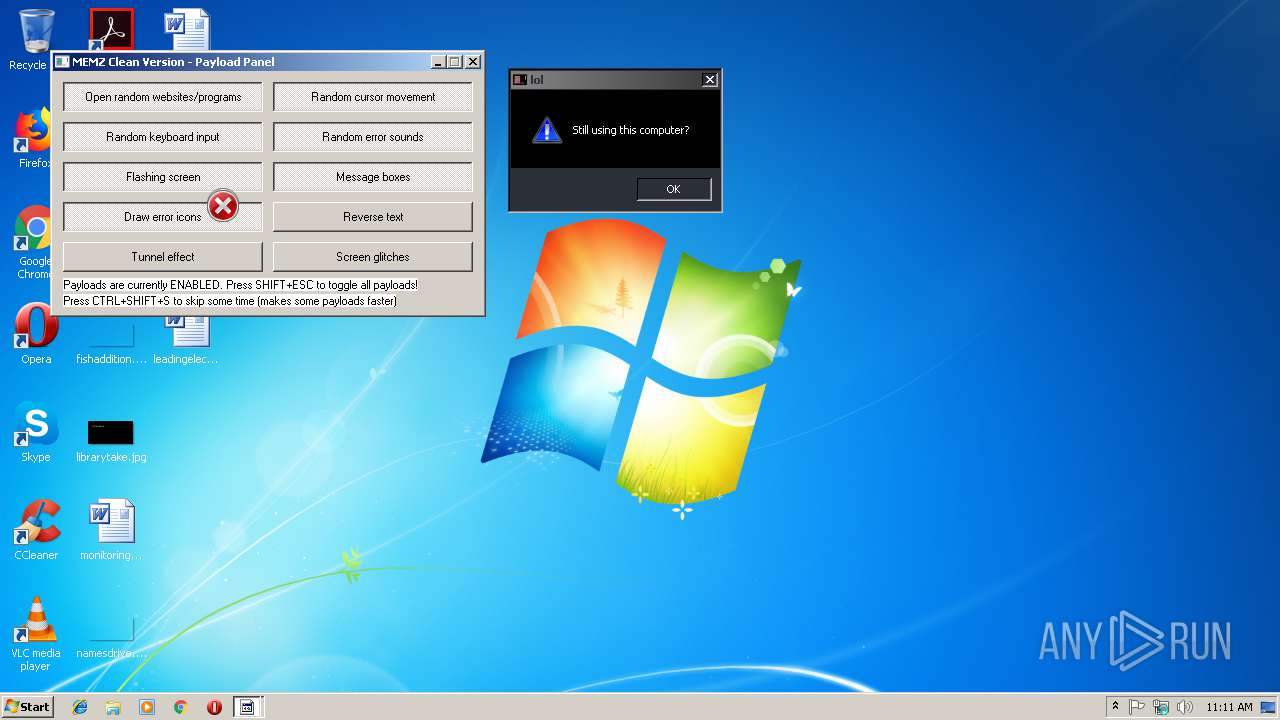Click the drawn red error icon
Image resolution: width=1280 pixels, height=720 pixels.
(223, 206)
